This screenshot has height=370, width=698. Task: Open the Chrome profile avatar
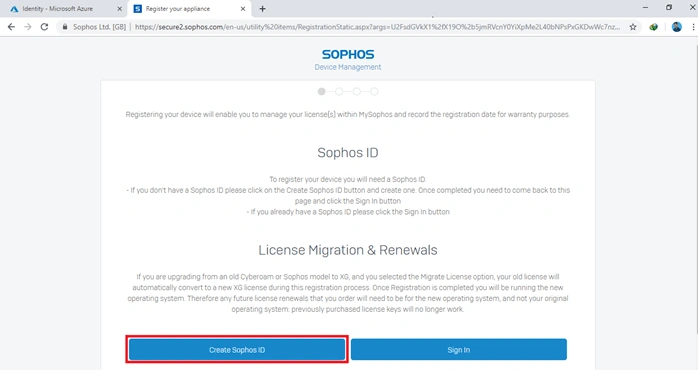[677, 27]
